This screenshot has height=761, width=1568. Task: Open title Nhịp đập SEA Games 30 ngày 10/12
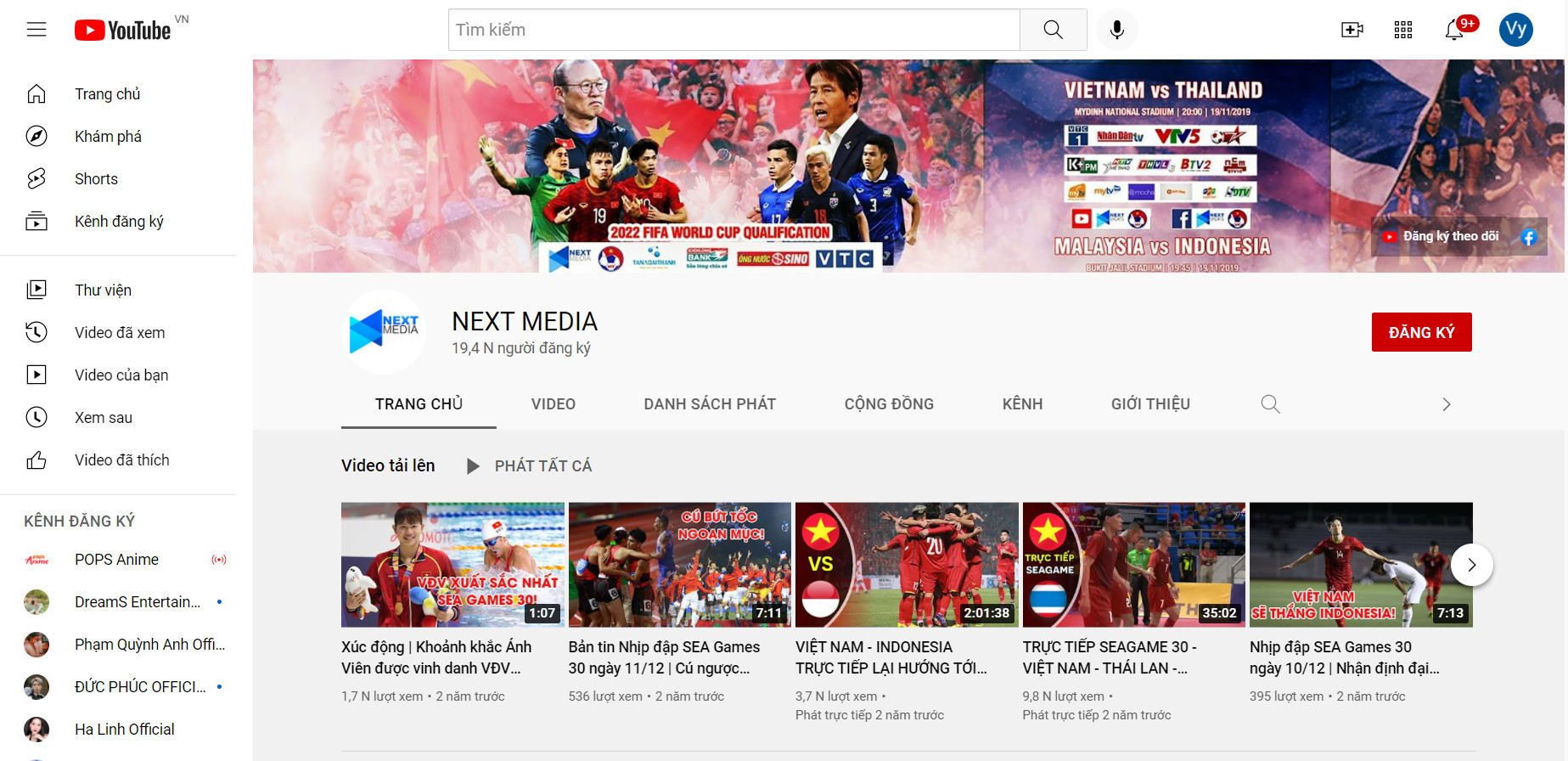(x=1345, y=657)
